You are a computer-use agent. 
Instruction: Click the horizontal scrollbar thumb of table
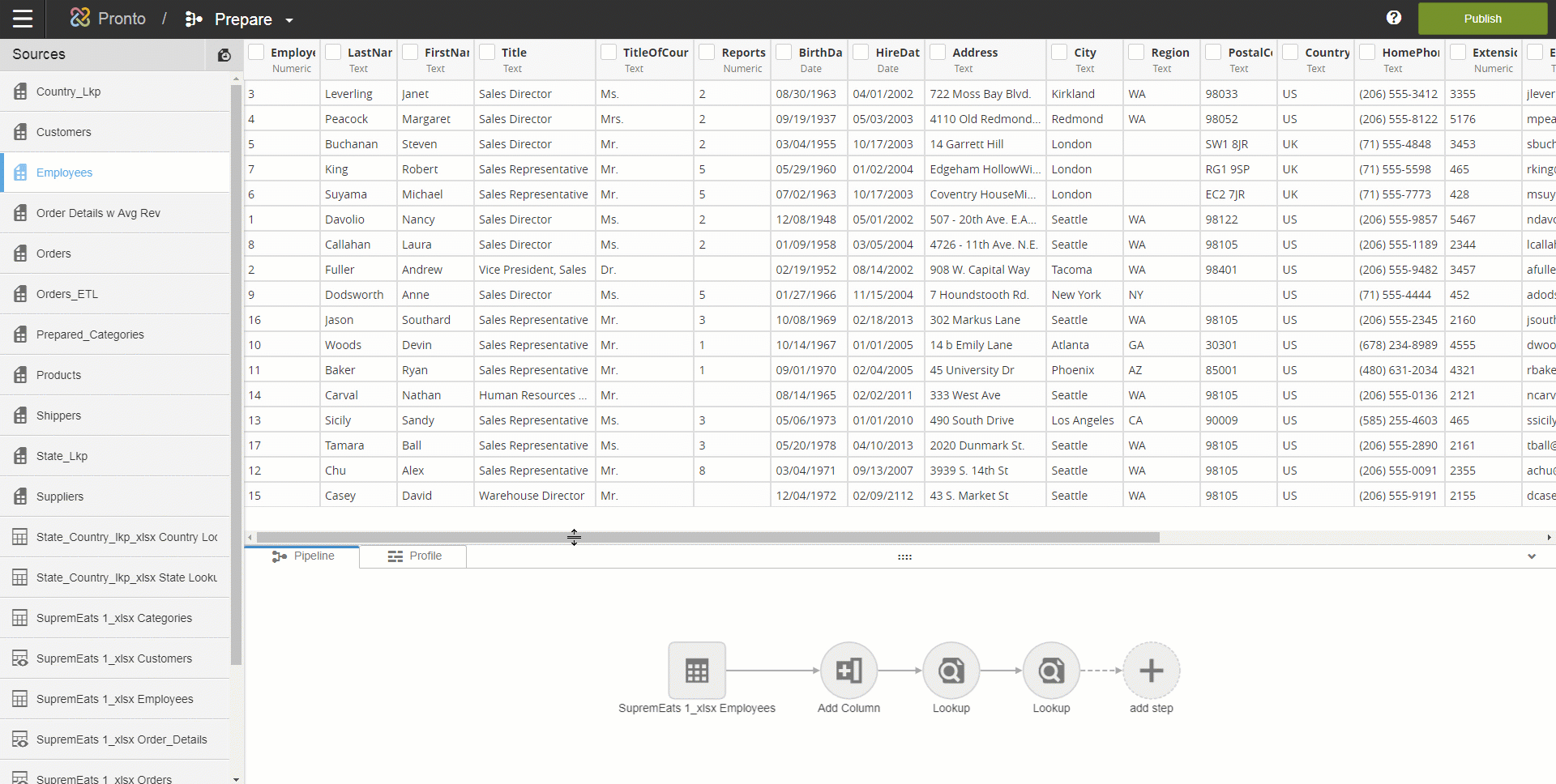coord(707,537)
